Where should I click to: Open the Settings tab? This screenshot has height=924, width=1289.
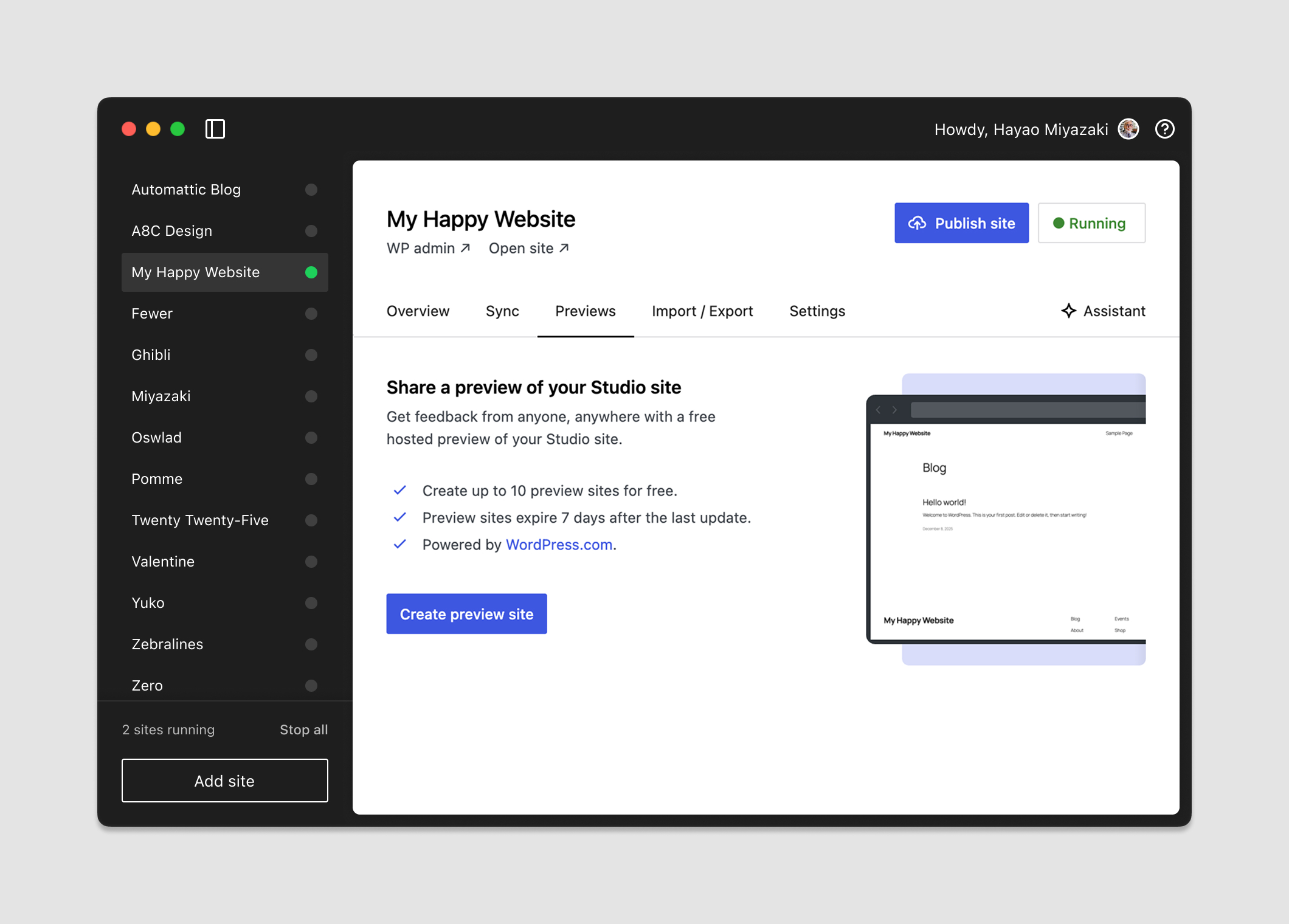click(817, 311)
